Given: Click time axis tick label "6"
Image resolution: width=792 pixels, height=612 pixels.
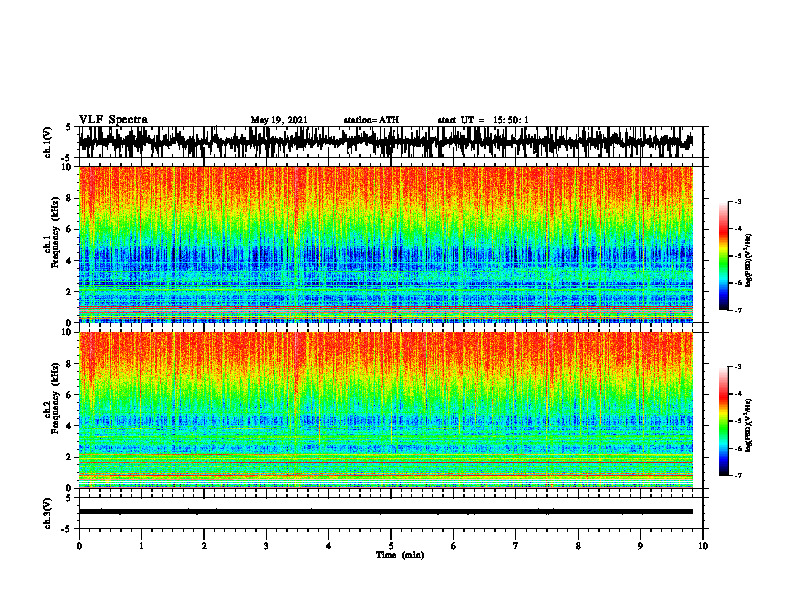Looking at the screenshot, I should pyautogui.click(x=454, y=546).
